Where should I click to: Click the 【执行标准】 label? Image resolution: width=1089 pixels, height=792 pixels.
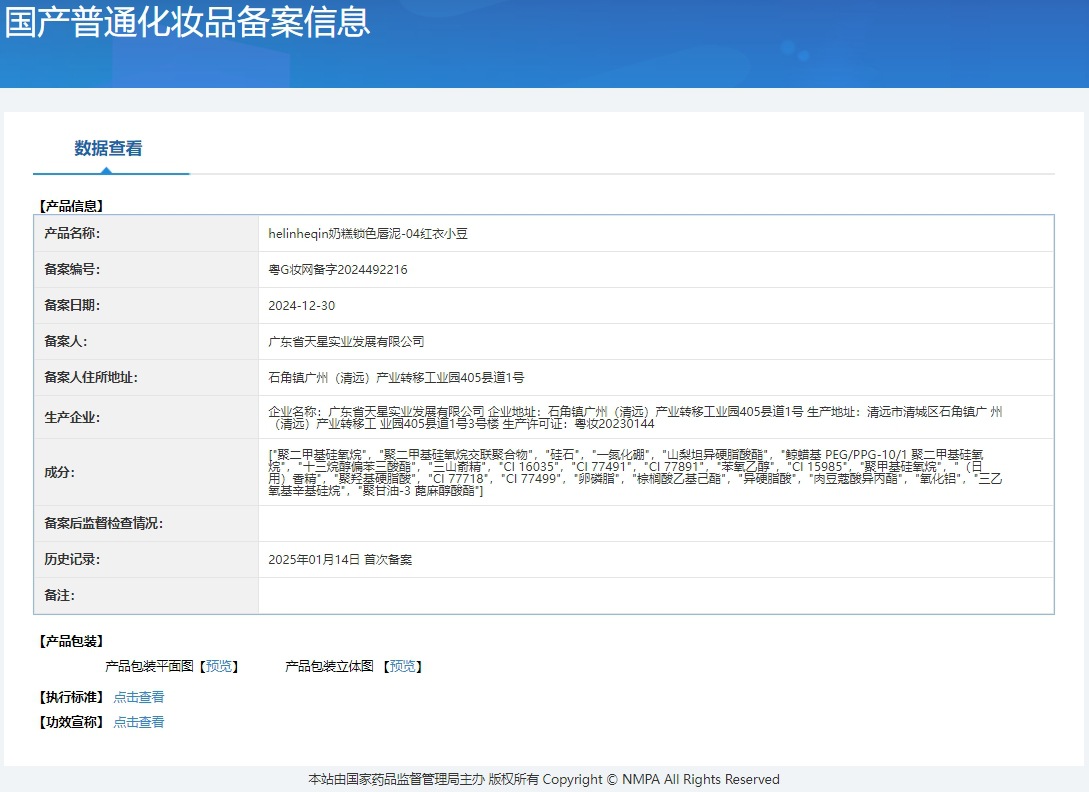(71, 697)
